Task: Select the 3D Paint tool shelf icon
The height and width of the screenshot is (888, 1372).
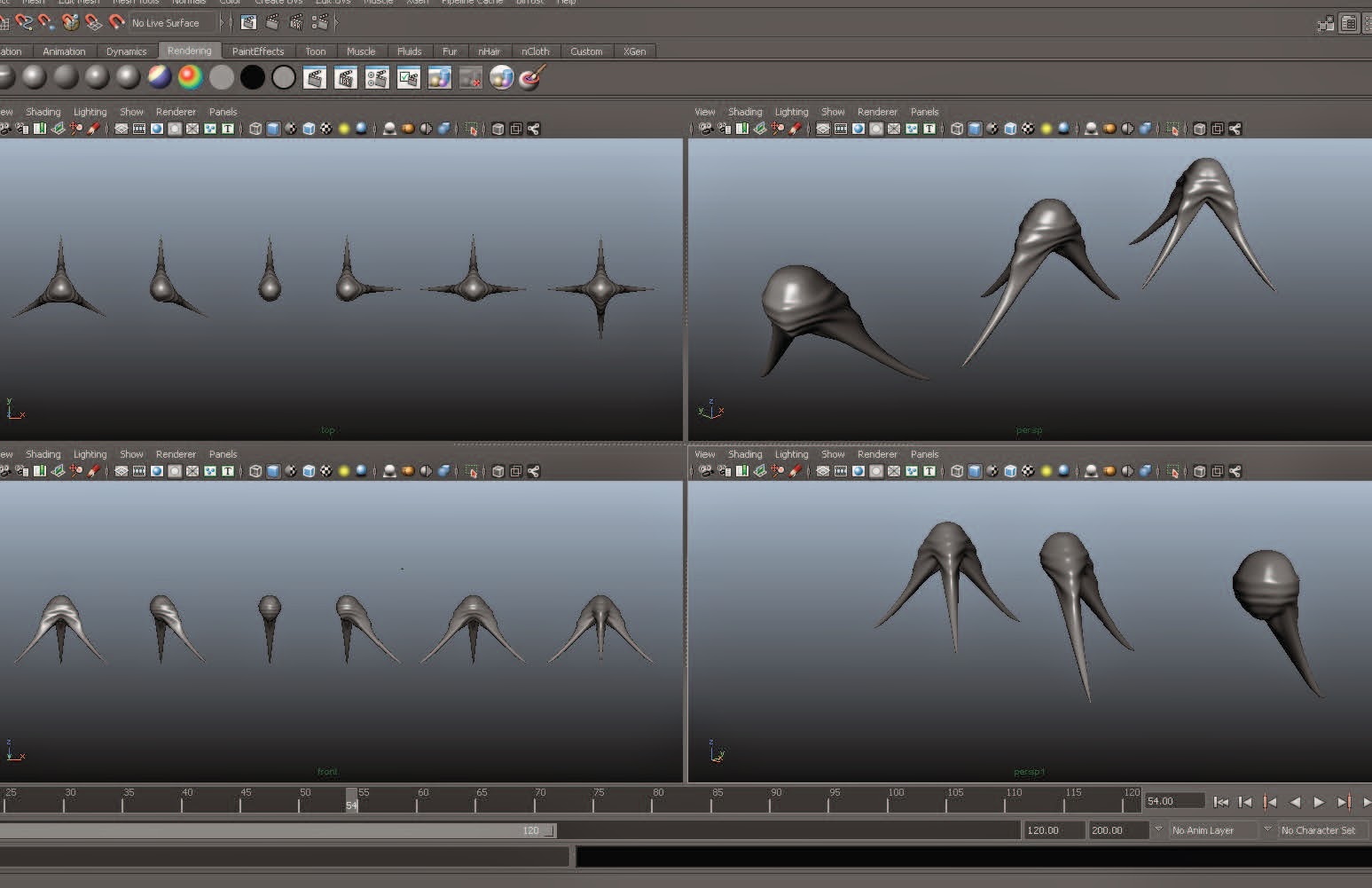Action: point(532,77)
